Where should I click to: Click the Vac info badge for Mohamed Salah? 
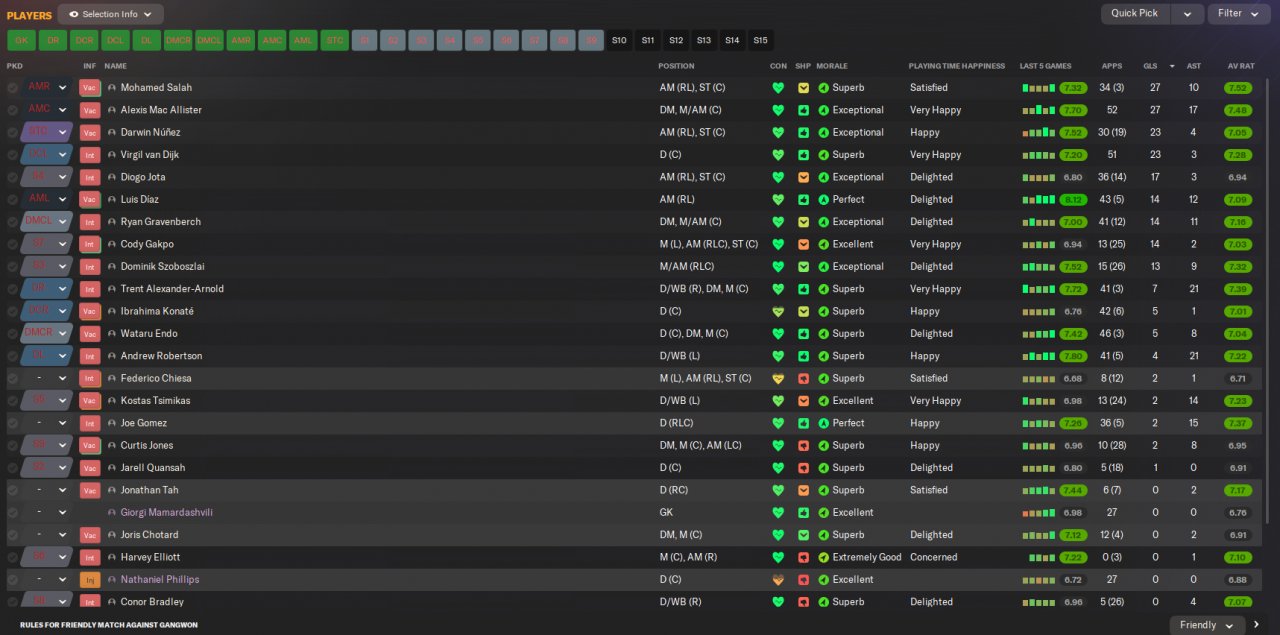[89, 88]
